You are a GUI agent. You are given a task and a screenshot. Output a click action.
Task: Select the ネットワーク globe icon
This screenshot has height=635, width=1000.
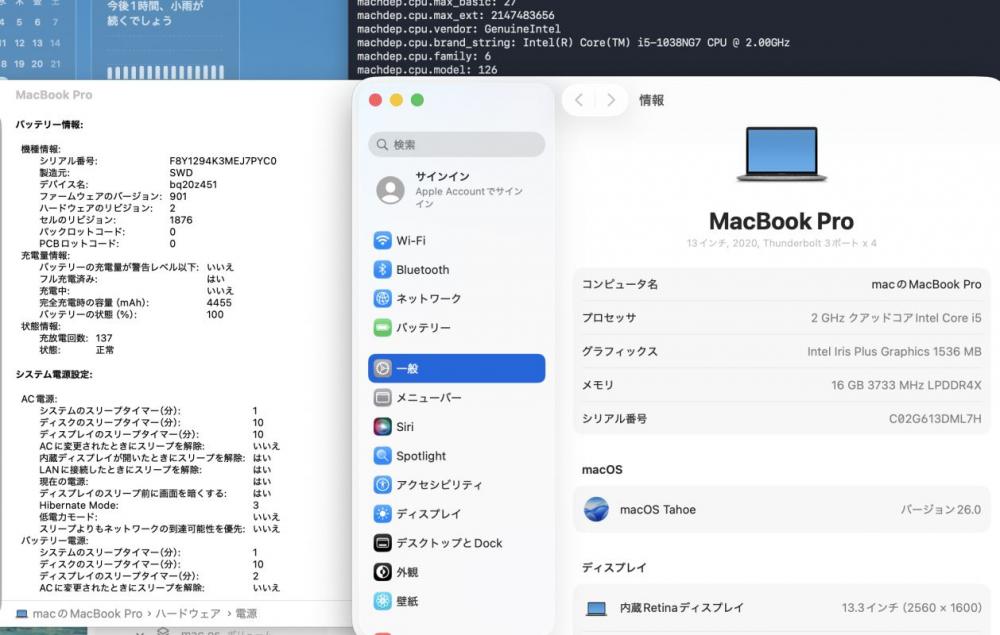coord(382,298)
